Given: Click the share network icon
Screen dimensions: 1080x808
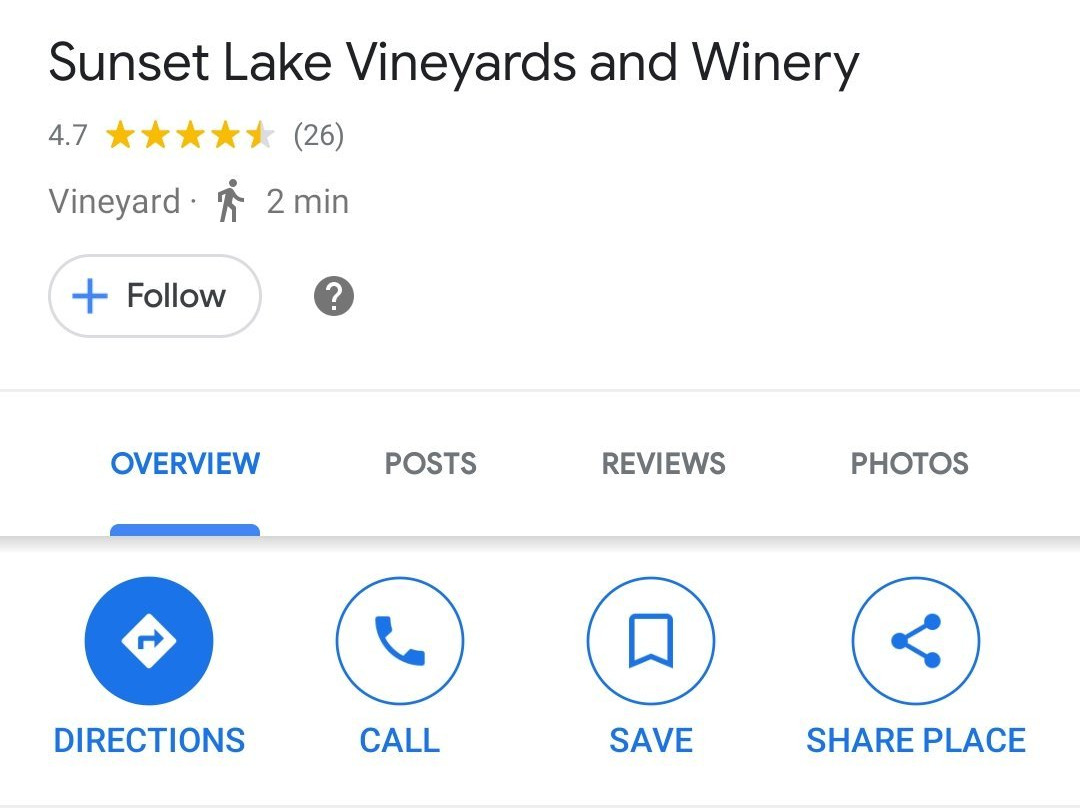Looking at the screenshot, I should [915, 641].
